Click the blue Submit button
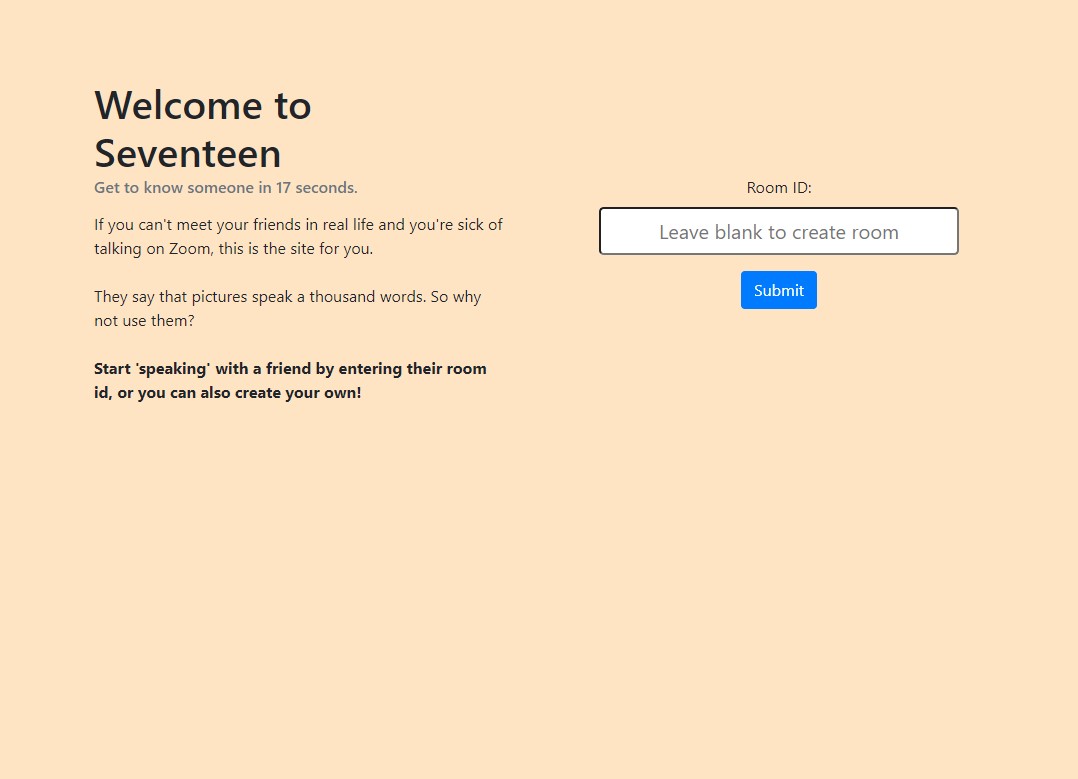This screenshot has height=779, width=1078. coord(778,290)
